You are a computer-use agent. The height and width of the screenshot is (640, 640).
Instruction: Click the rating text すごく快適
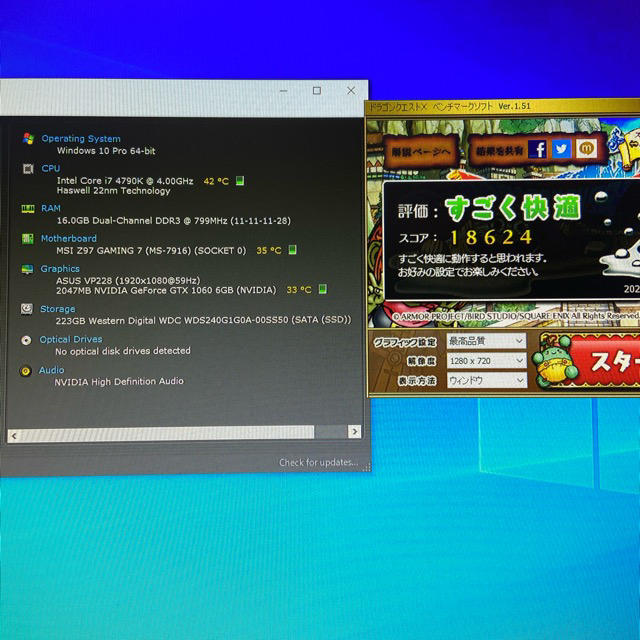(513, 208)
